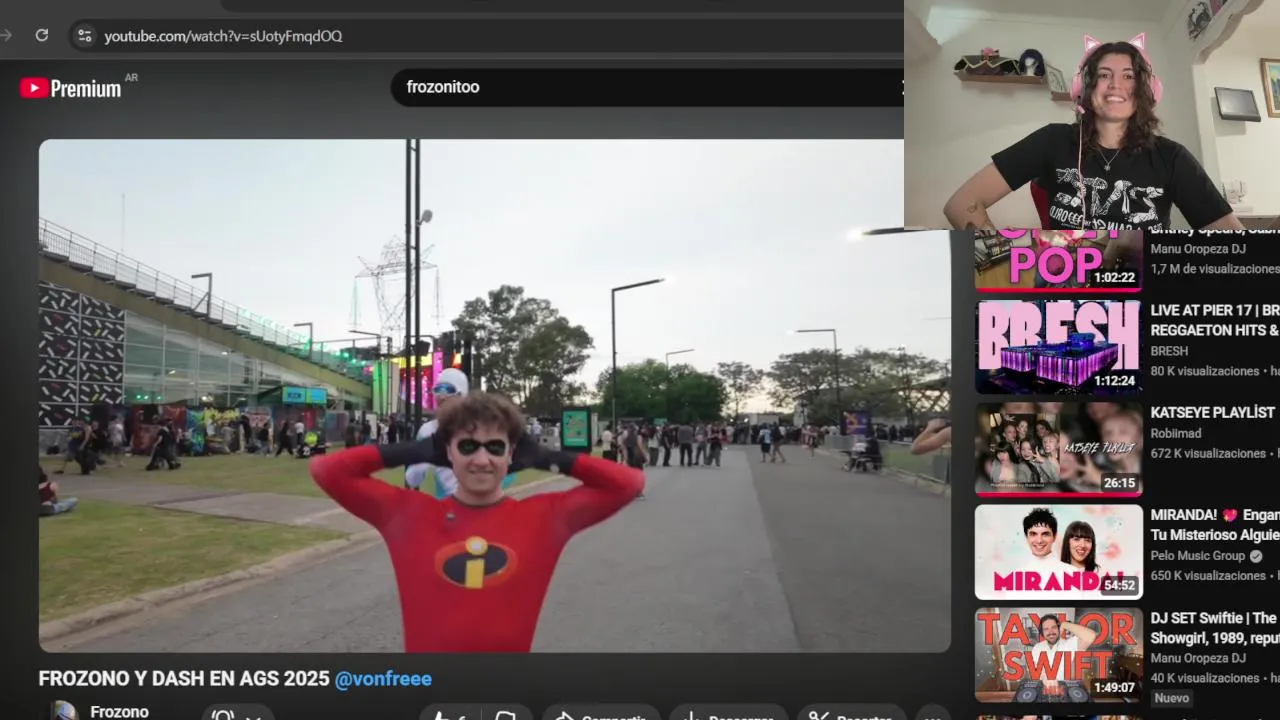Open the KATSEYE PLAYLIST video thumbnail
Screen dimensions: 1280x720
pos(1059,449)
